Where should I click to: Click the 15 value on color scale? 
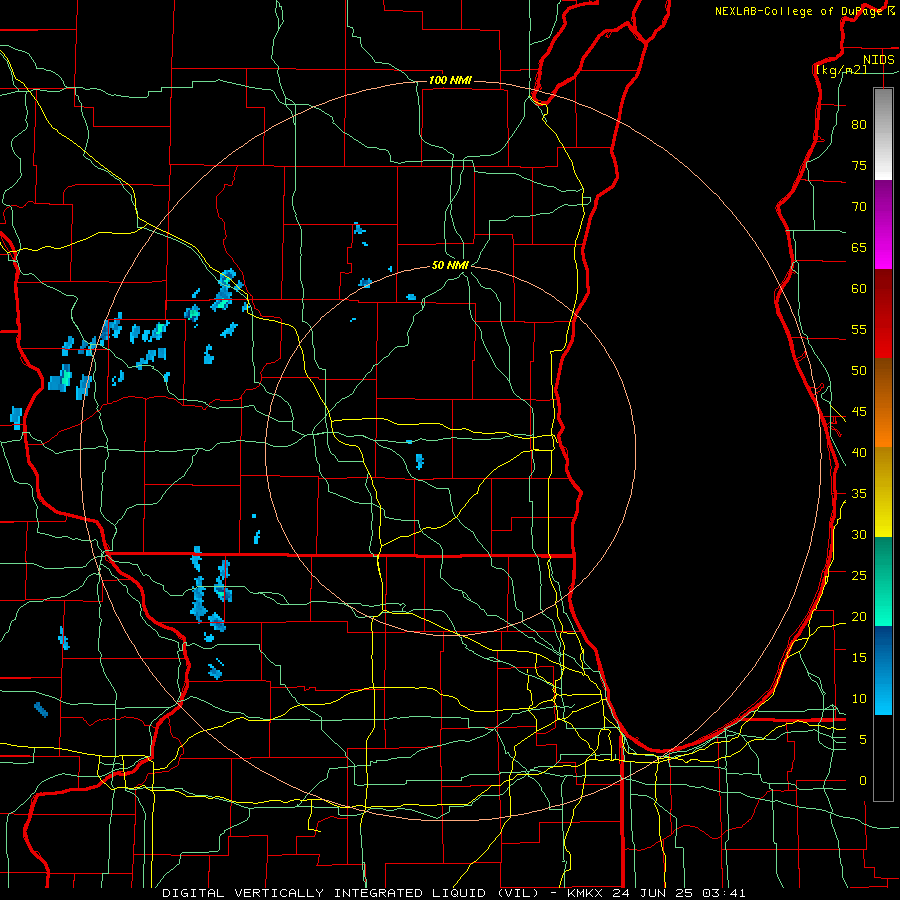point(859,658)
